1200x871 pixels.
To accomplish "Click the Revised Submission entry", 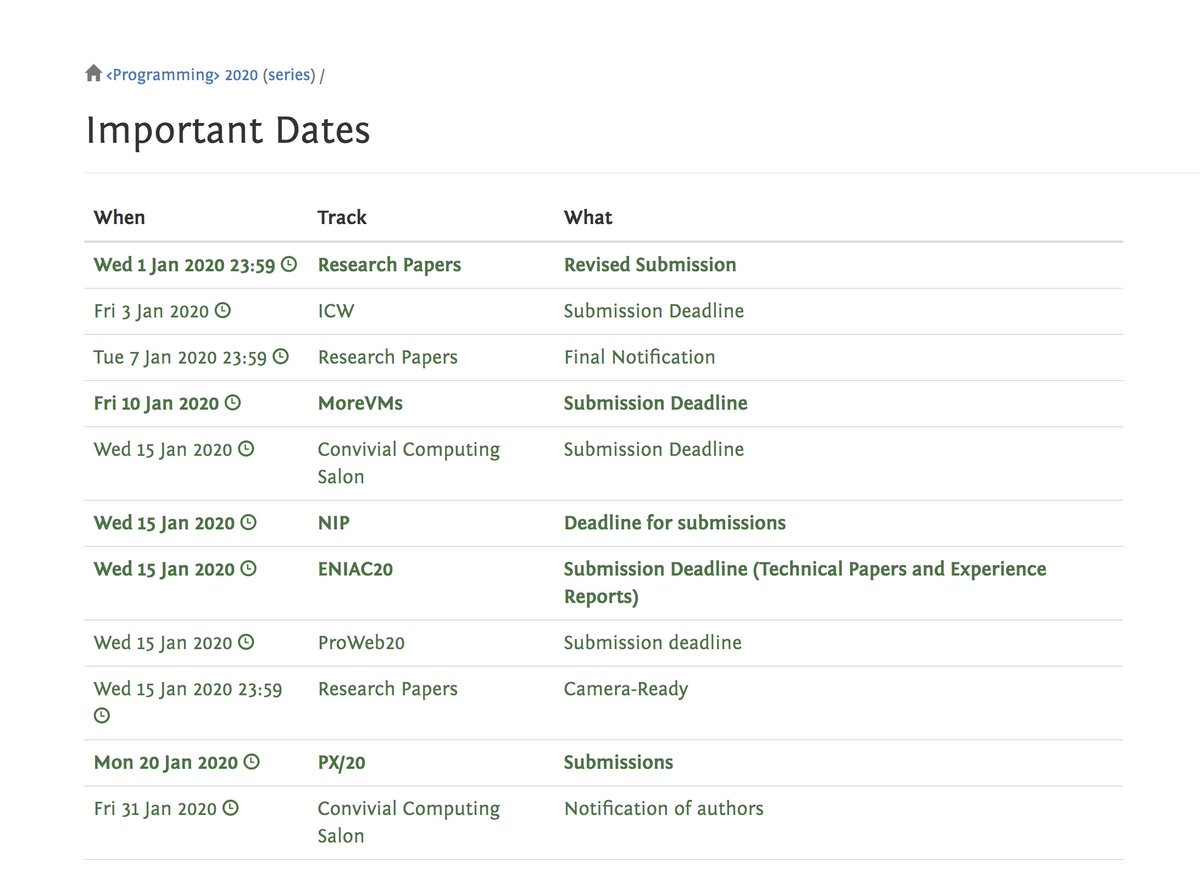I will pyautogui.click(x=650, y=265).
